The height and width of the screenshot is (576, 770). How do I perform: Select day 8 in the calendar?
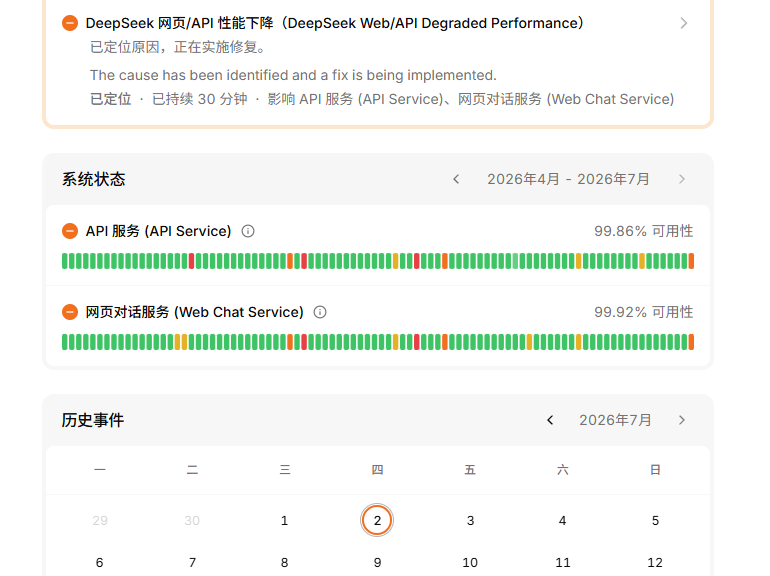pyautogui.click(x=284, y=562)
